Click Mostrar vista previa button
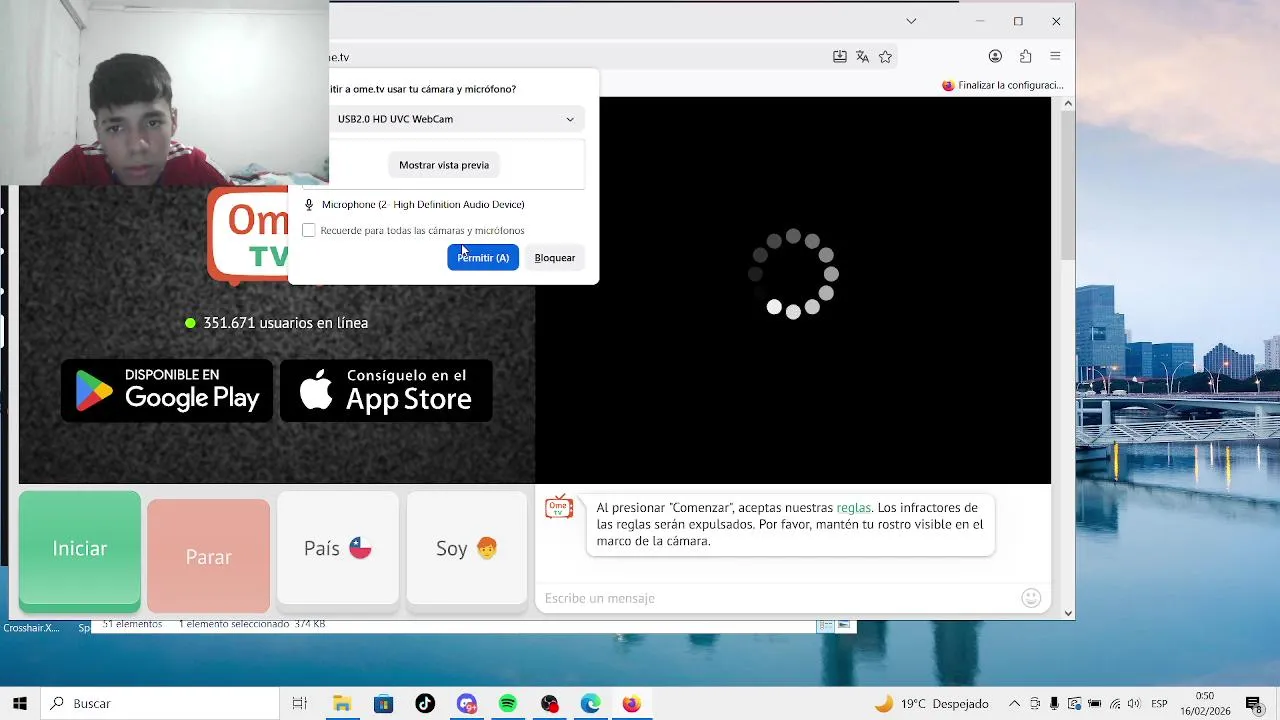The width and height of the screenshot is (1280, 720). pos(444,165)
